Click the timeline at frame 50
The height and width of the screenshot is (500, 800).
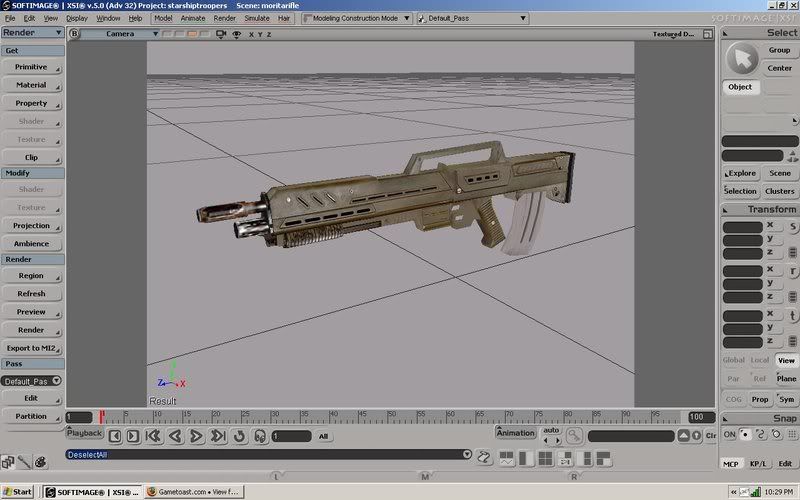390,417
